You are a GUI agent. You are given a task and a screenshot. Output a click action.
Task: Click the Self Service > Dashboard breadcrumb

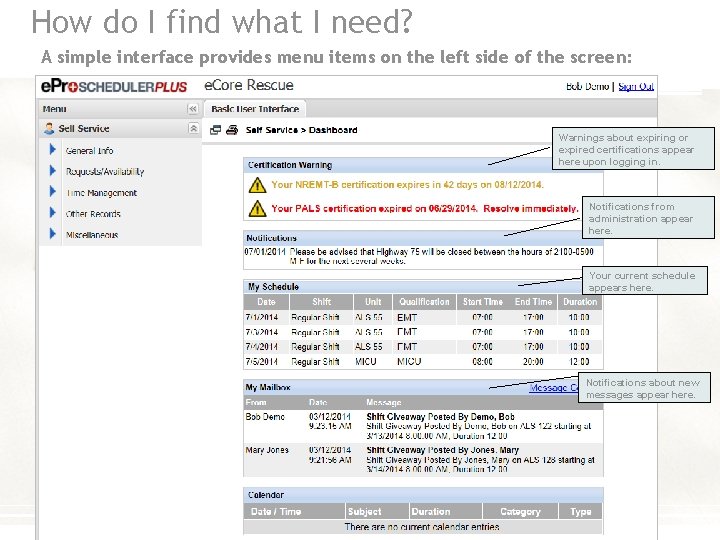(x=301, y=130)
